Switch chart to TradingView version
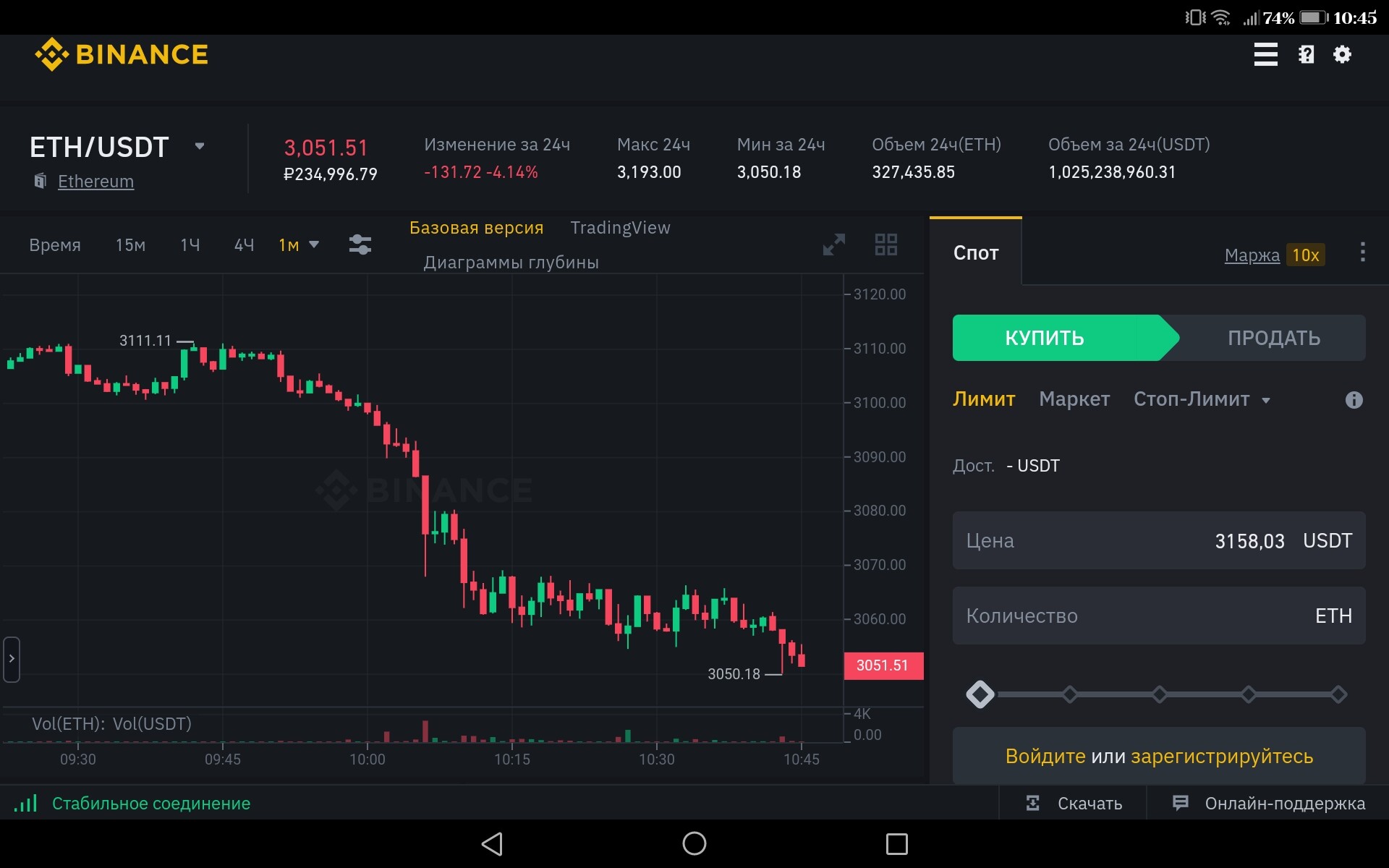This screenshot has height=868, width=1389. click(620, 228)
